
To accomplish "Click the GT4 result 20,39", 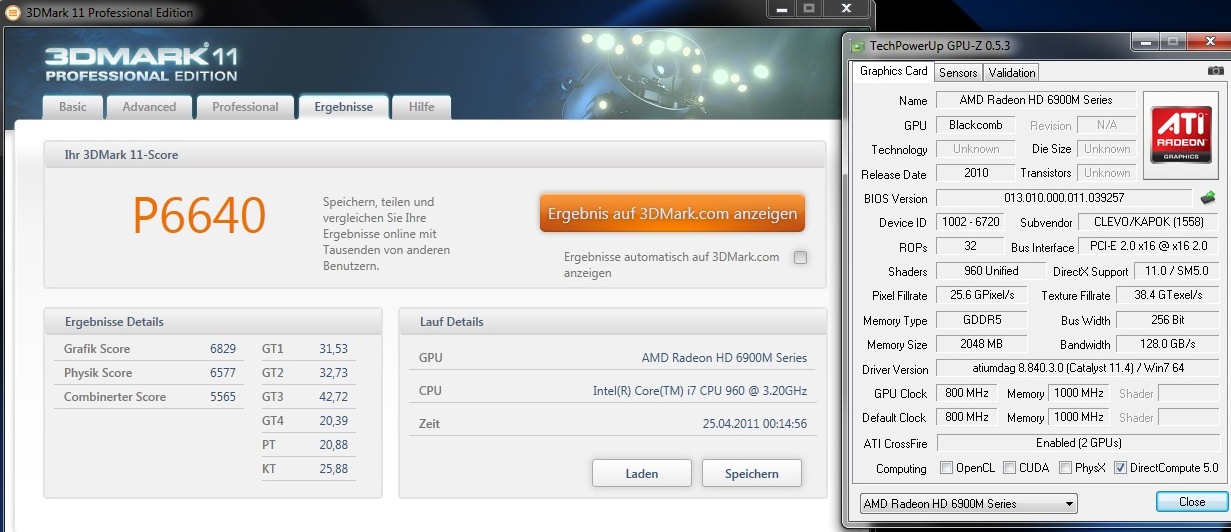I will click(333, 421).
